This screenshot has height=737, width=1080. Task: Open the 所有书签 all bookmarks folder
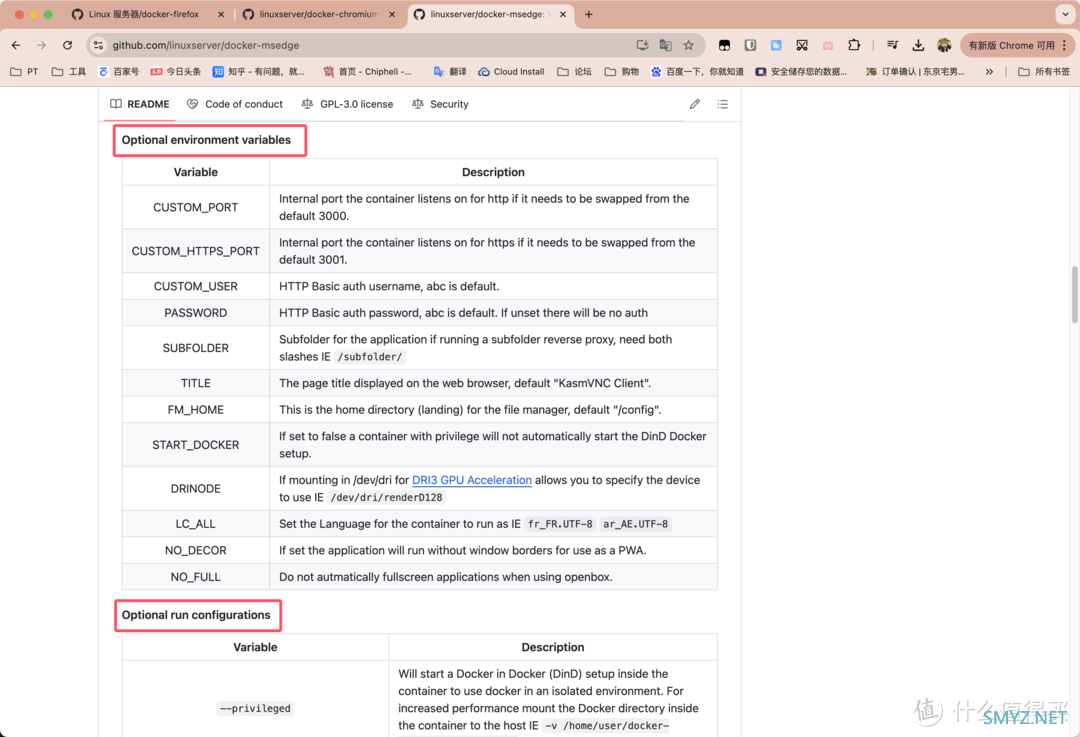[x=1043, y=72]
